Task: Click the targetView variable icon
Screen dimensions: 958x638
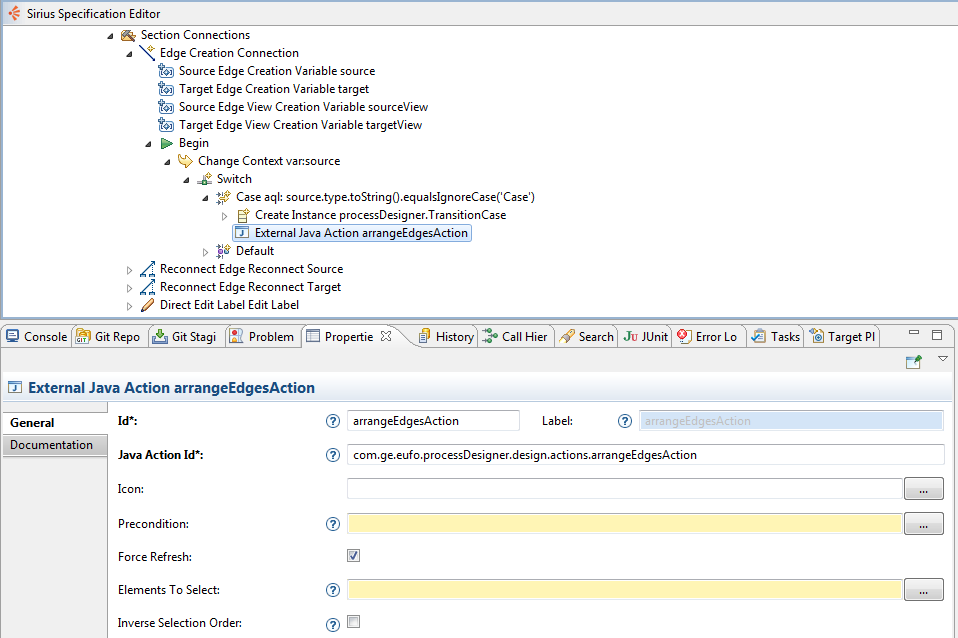Action: (x=166, y=125)
